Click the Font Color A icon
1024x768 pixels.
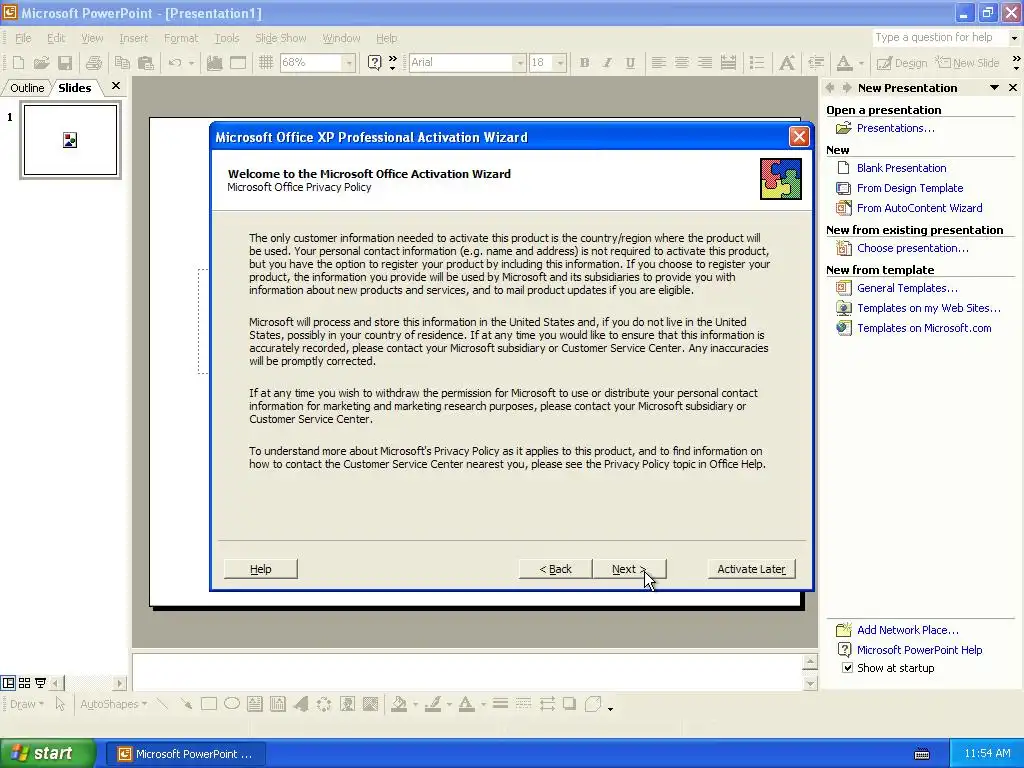coord(844,63)
